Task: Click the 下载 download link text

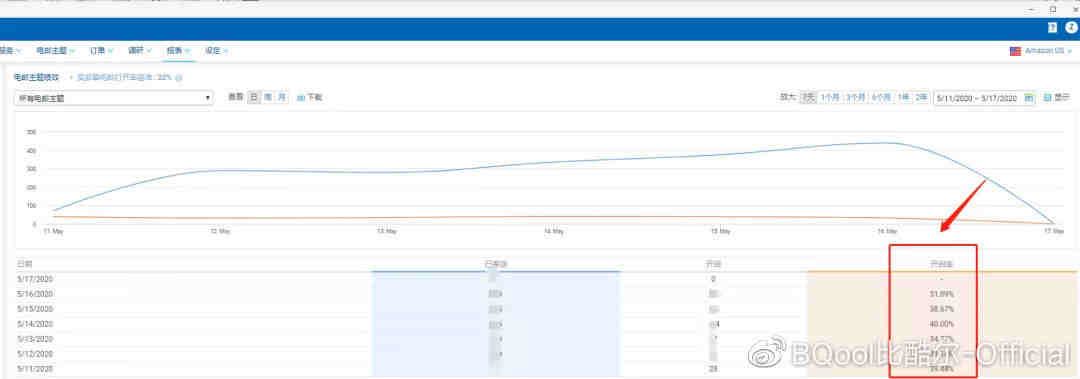Action: click(314, 98)
